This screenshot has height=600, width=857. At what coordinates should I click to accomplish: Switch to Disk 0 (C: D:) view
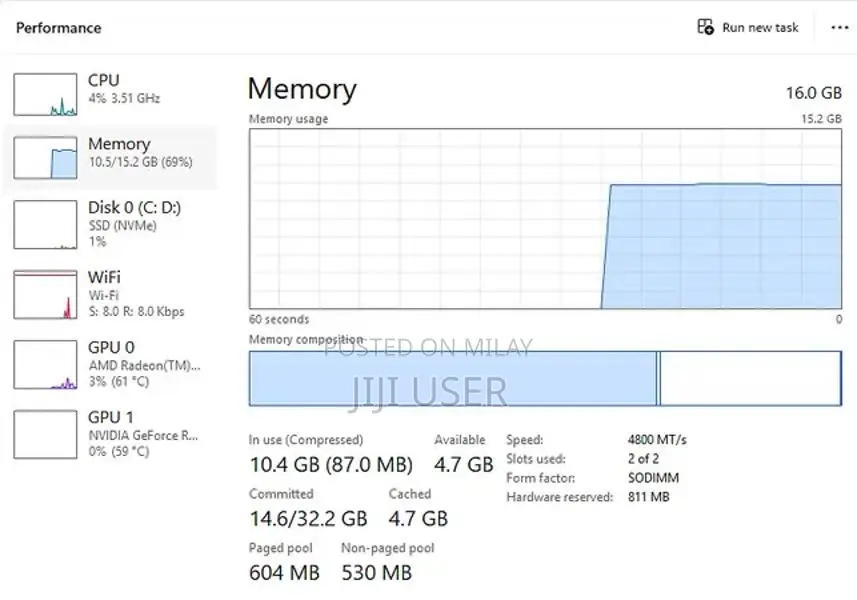tap(134, 208)
